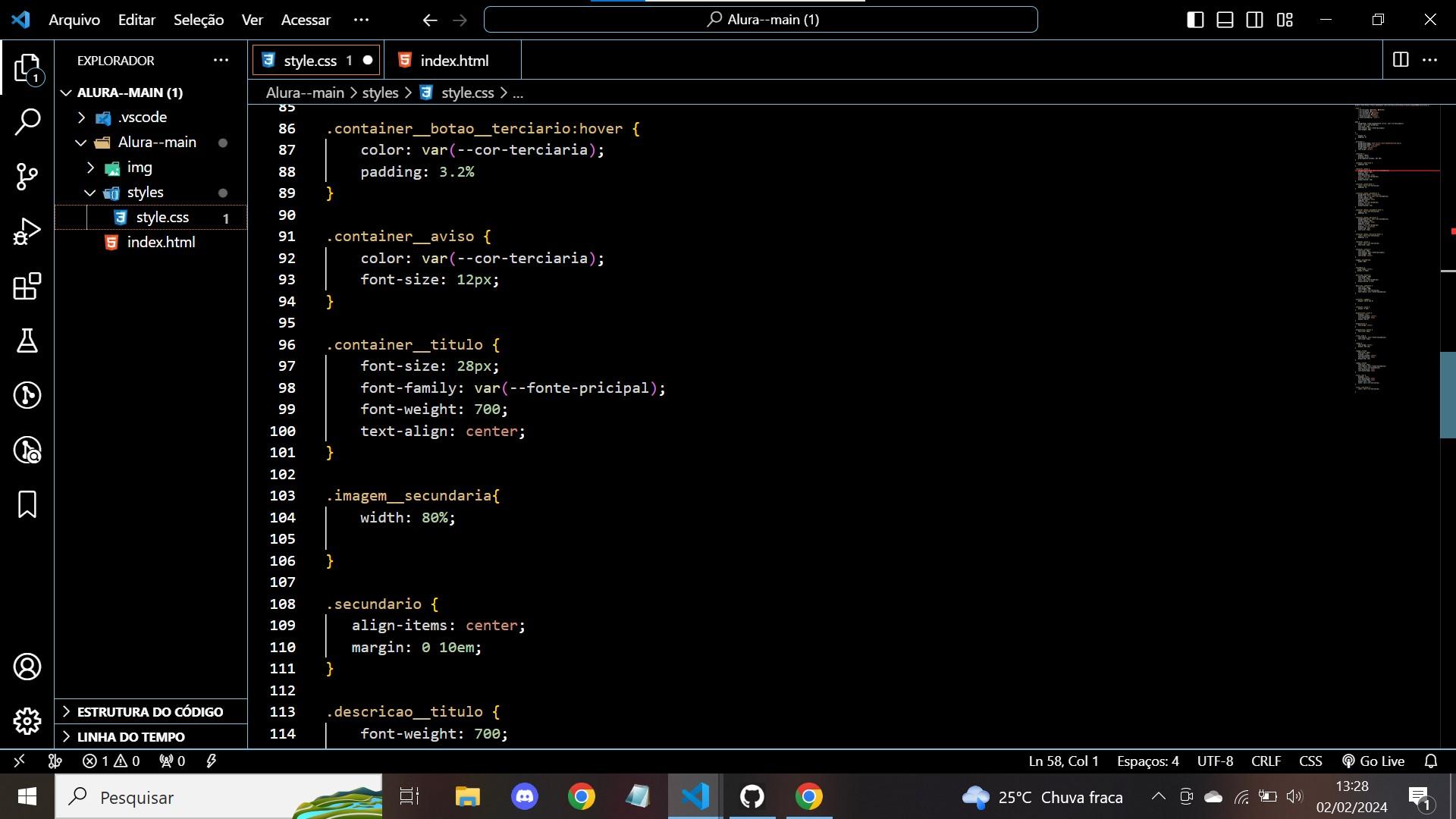Image resolution: width=1456 pixels, height=819 pixels.
Task: Open the Manage gear settings
Action: pos(27,721)
